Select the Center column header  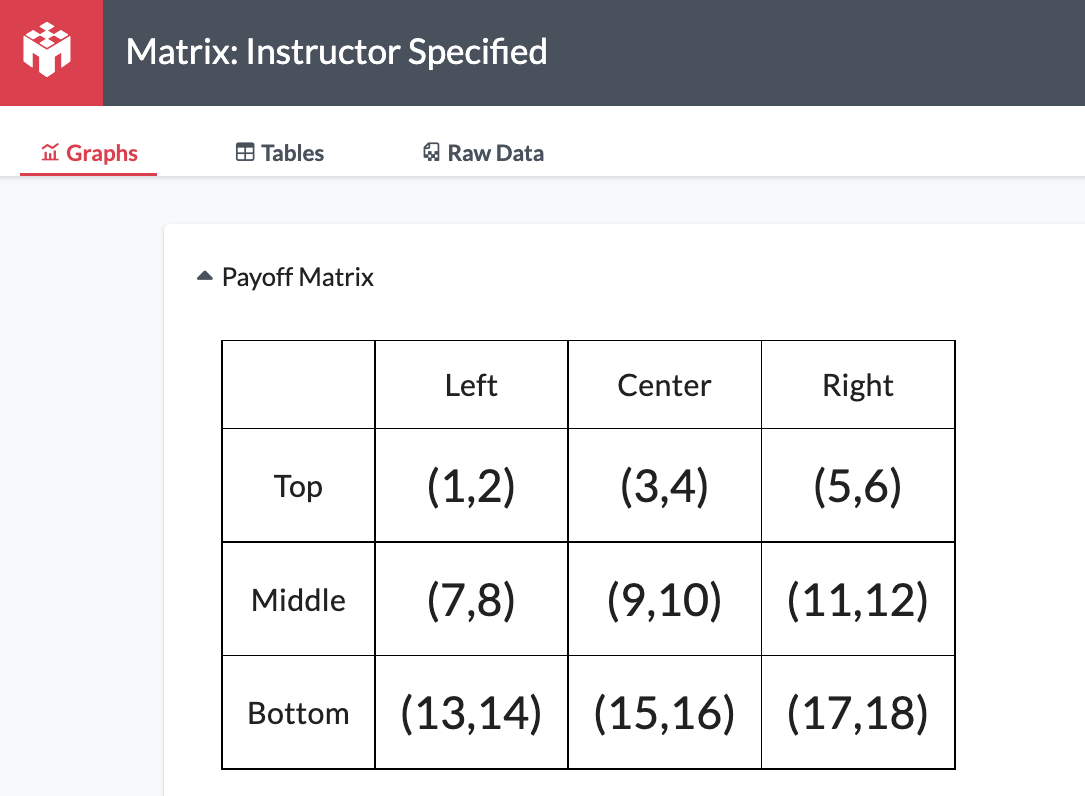[664, 386]
